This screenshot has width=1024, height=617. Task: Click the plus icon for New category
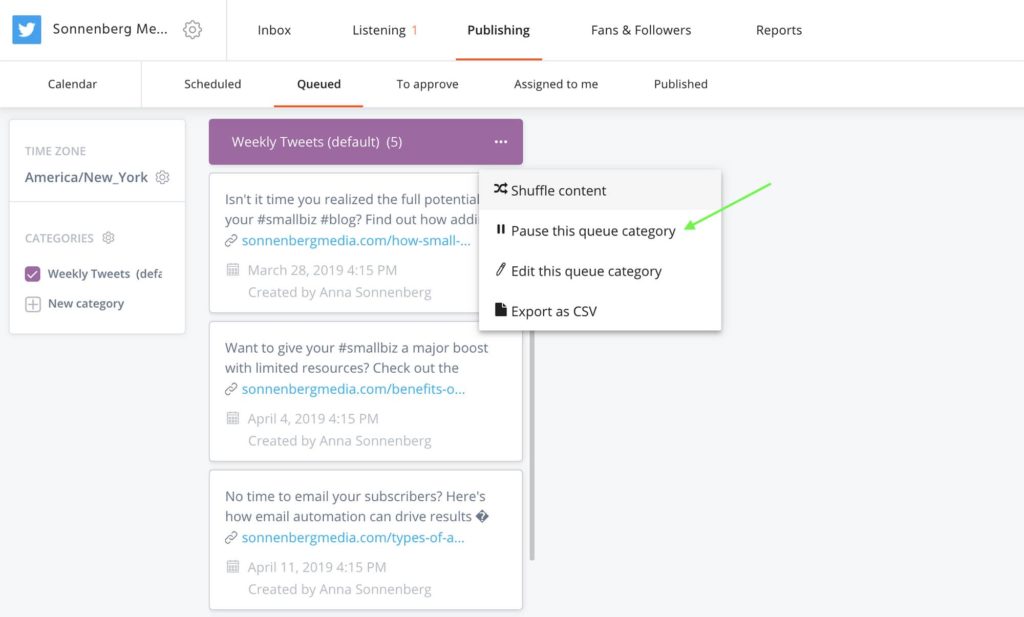pos(33,304)
